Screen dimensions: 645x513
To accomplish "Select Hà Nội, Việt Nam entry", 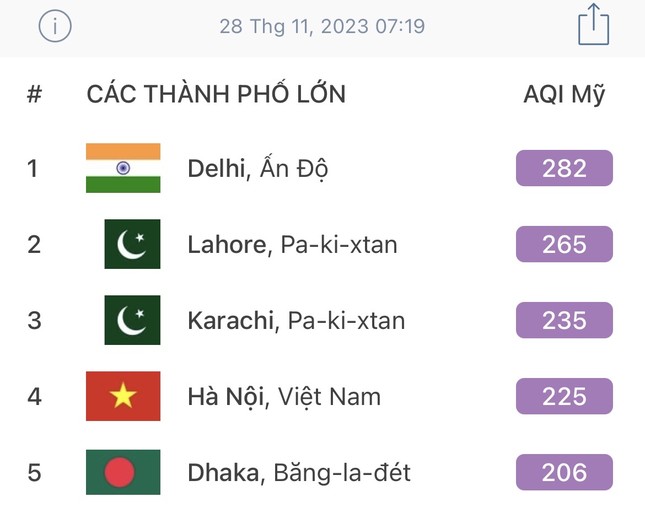I will [x=284, y=396].
